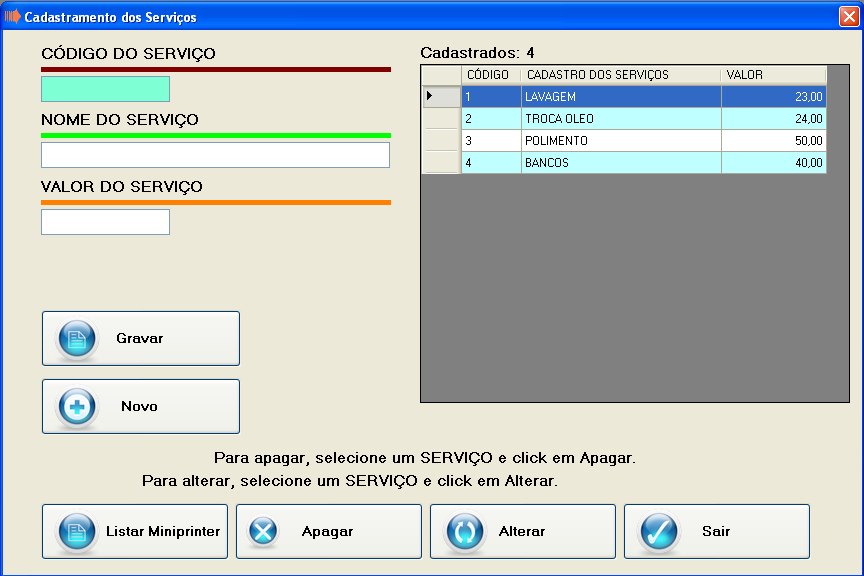The height and width of the screenshot is (576, 864).
Task: Focus the Nome do Serviço field
Action: pyautogui.click(x=215, y=155)
